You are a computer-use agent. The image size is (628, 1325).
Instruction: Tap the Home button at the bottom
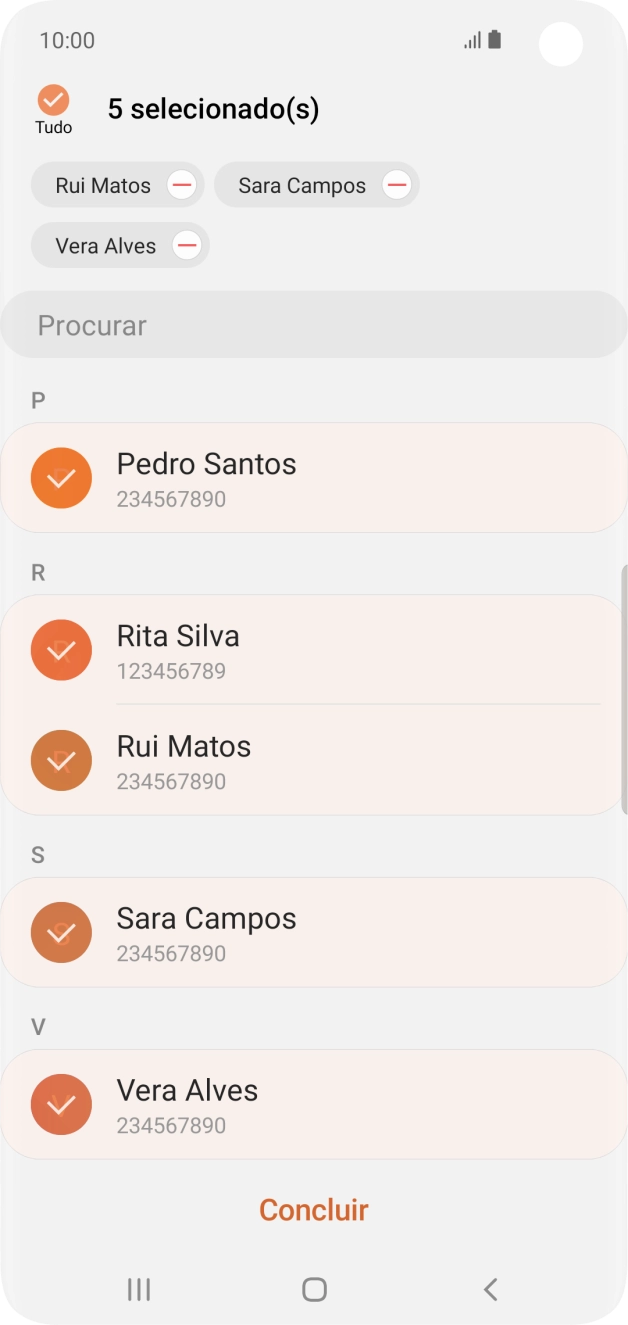314,1290
